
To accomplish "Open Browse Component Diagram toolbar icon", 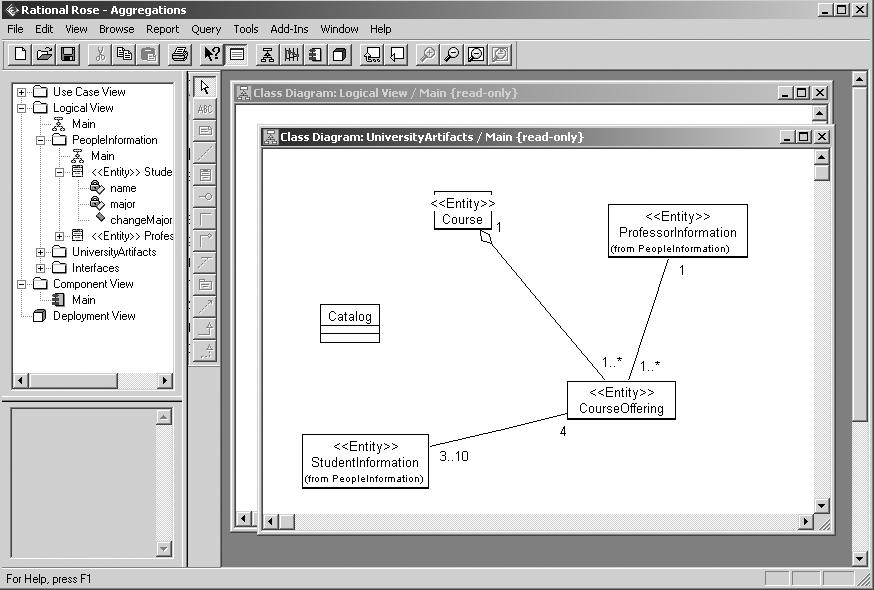I will pyautogui.click(x=315, y=55).
